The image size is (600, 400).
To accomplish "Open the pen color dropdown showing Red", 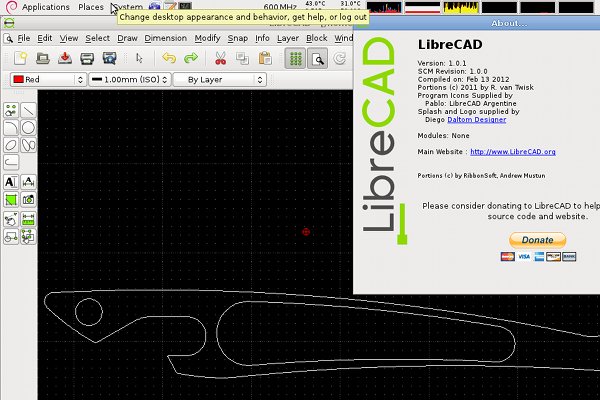I will [x=48, y=80].
